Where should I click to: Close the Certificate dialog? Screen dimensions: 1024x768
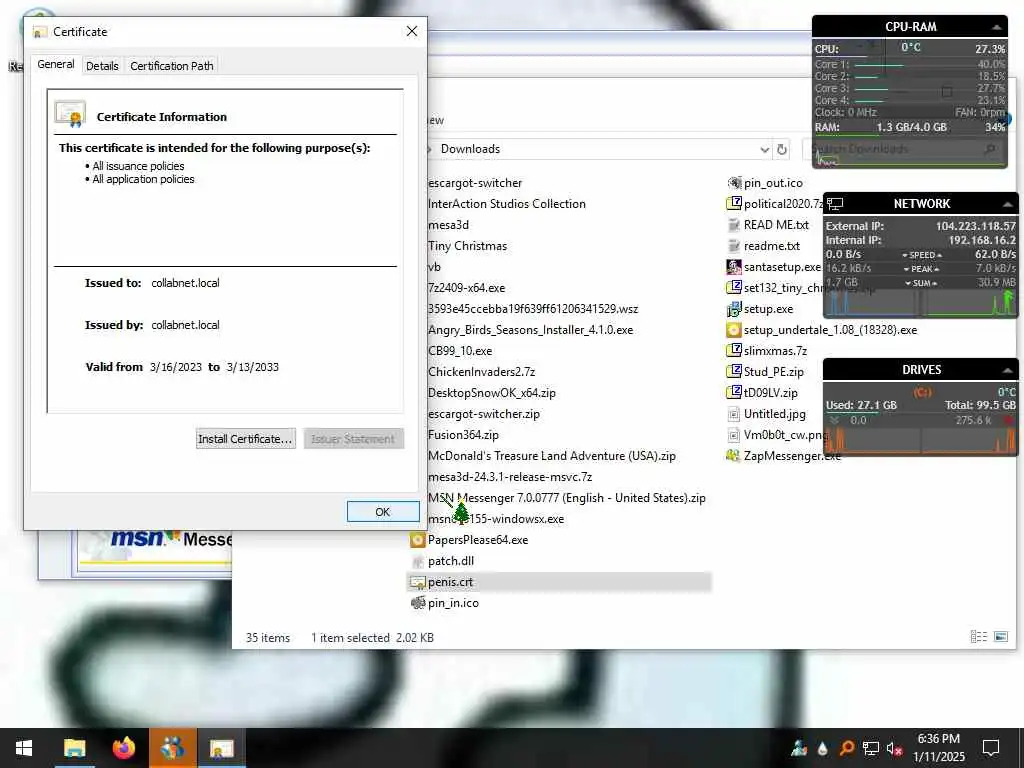411,31
